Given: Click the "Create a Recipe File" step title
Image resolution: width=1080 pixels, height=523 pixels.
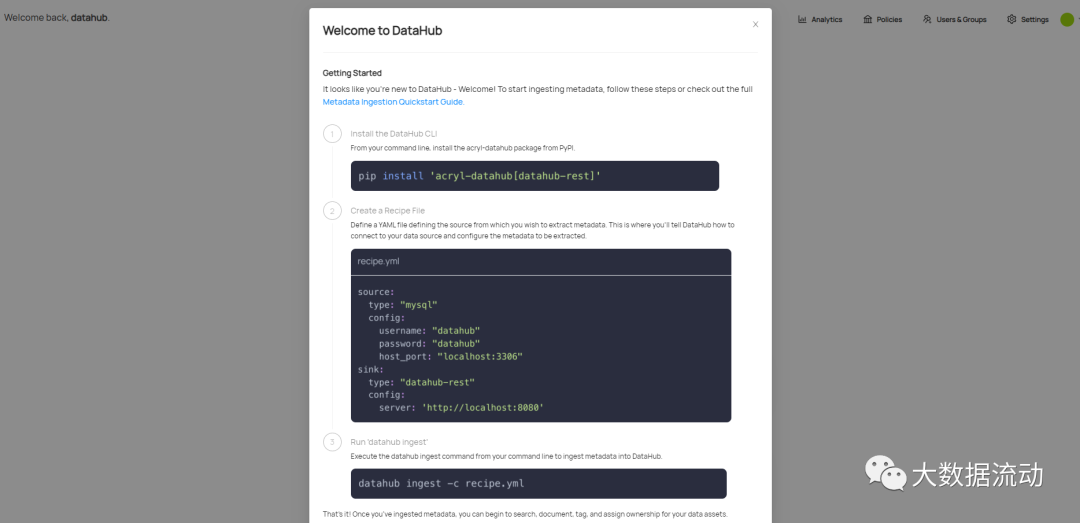Looking at the screenshot, I should pos(386,210).
